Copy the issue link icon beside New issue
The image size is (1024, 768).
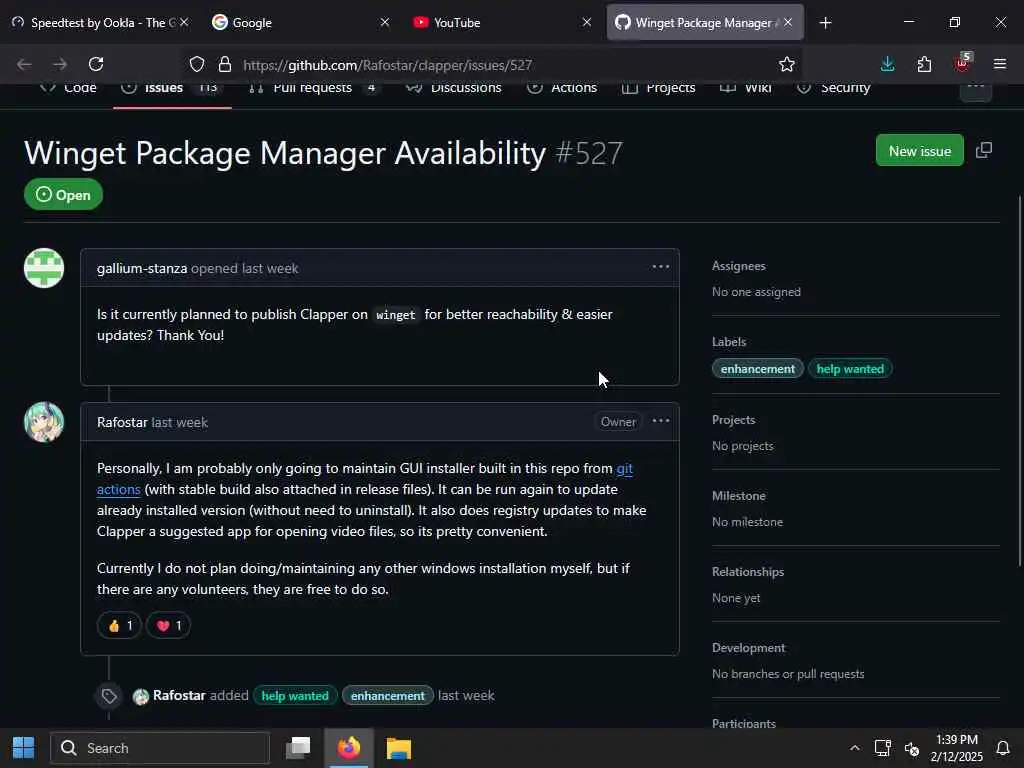(984, 150)
